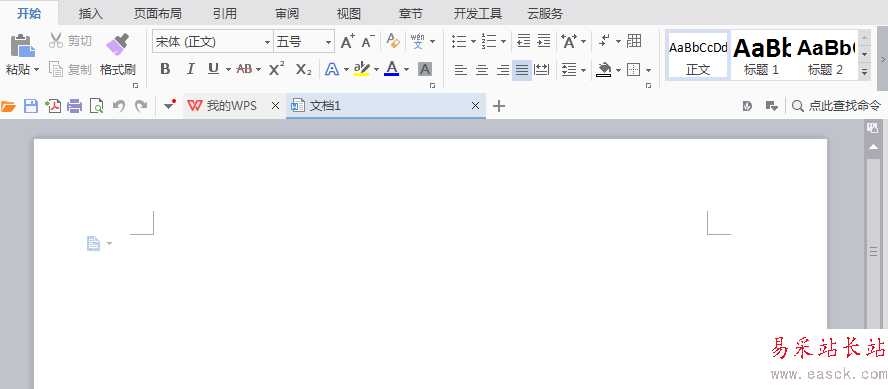Toggle justified alignment
The width and height of the screenshot is (888, 389).
[x=522, y=70]
